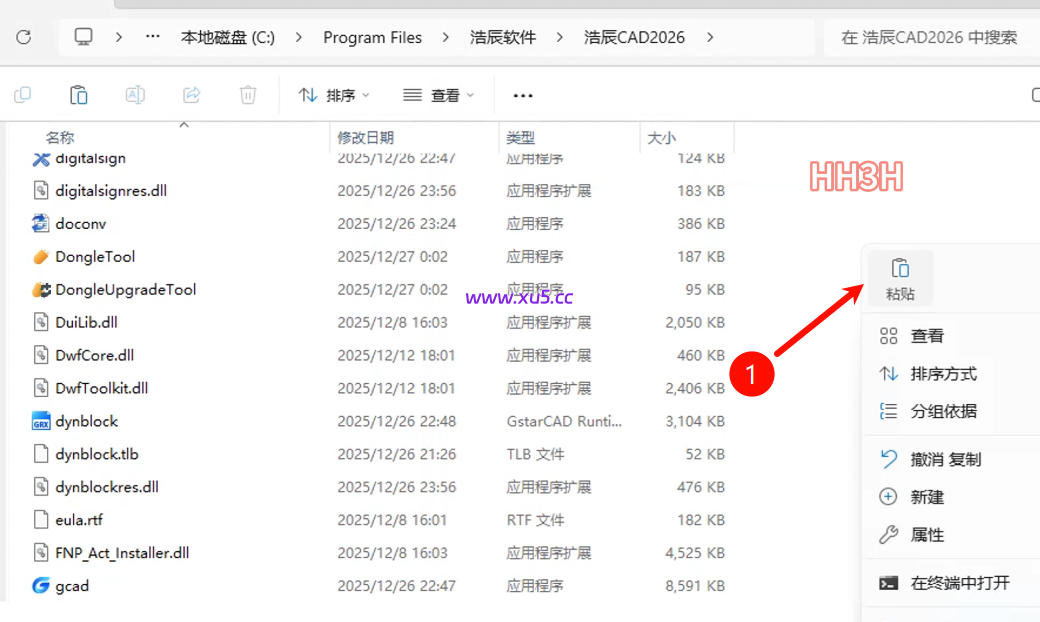Choose 排序方式 from the context menu
The width and height of the screenshot is (1040, 622).
pos(930,373)
